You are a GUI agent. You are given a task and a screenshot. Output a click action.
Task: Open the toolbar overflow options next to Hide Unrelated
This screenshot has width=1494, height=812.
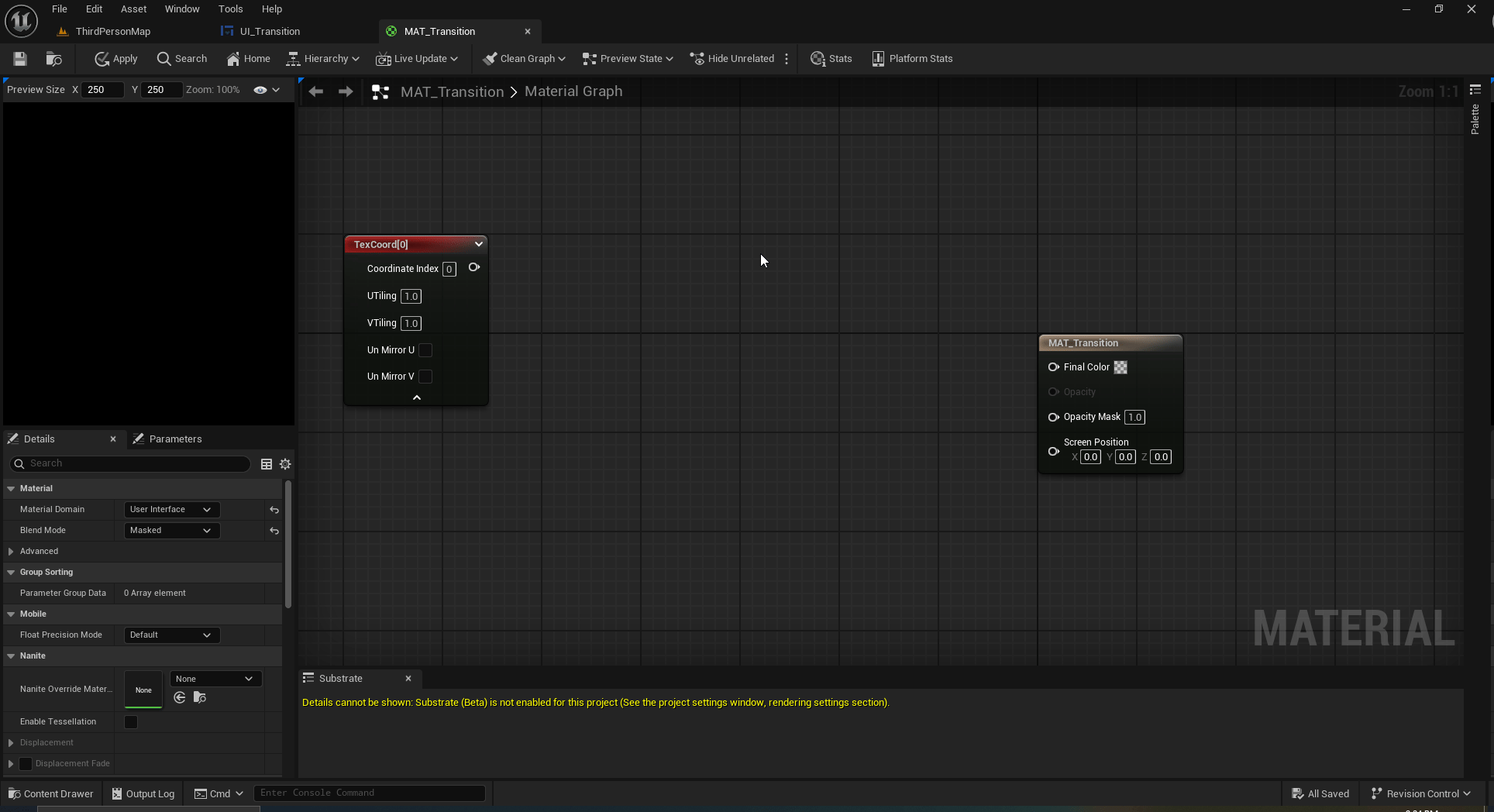pos(787,59)
